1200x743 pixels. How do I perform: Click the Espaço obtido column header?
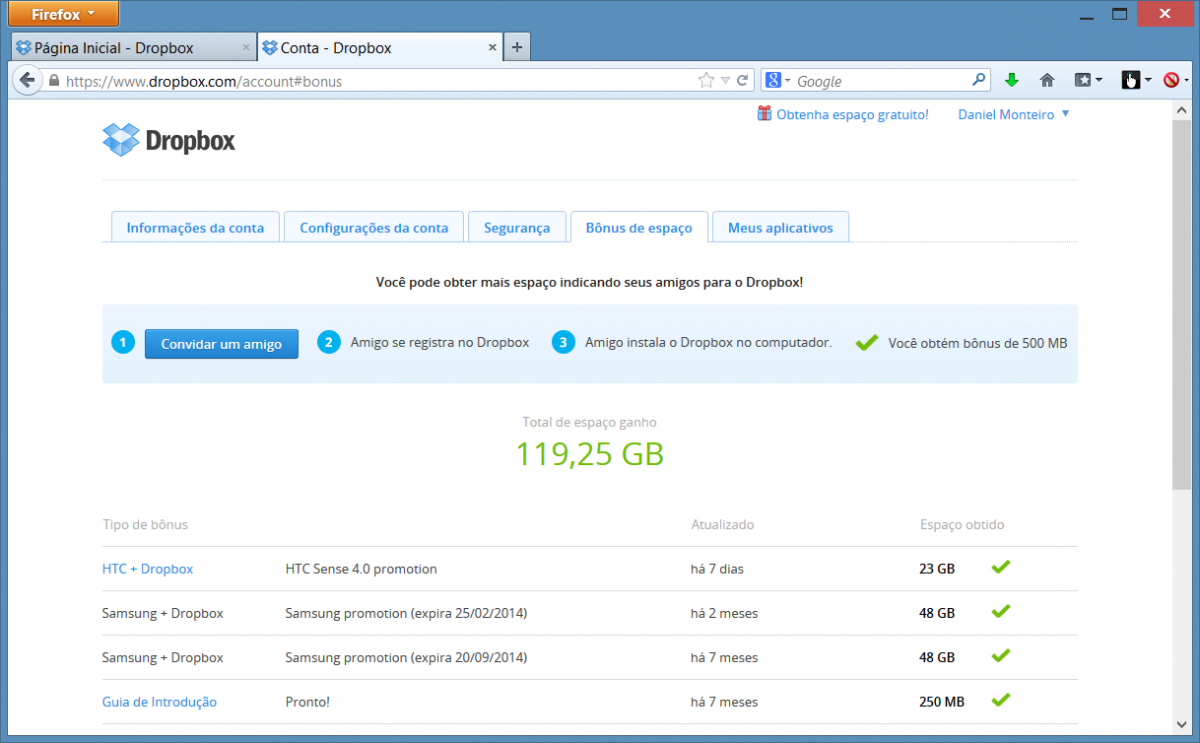962,525
